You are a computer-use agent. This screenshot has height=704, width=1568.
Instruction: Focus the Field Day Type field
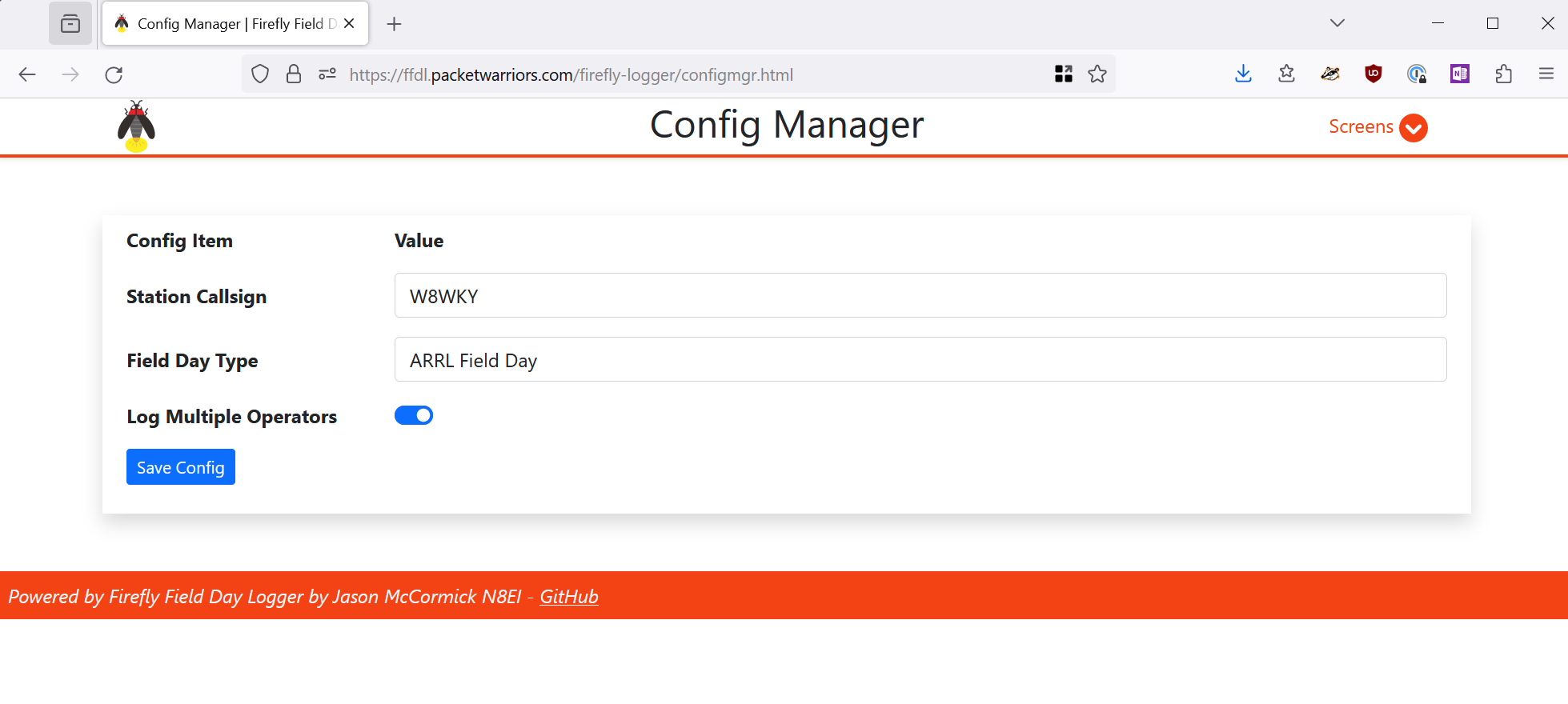920,360
